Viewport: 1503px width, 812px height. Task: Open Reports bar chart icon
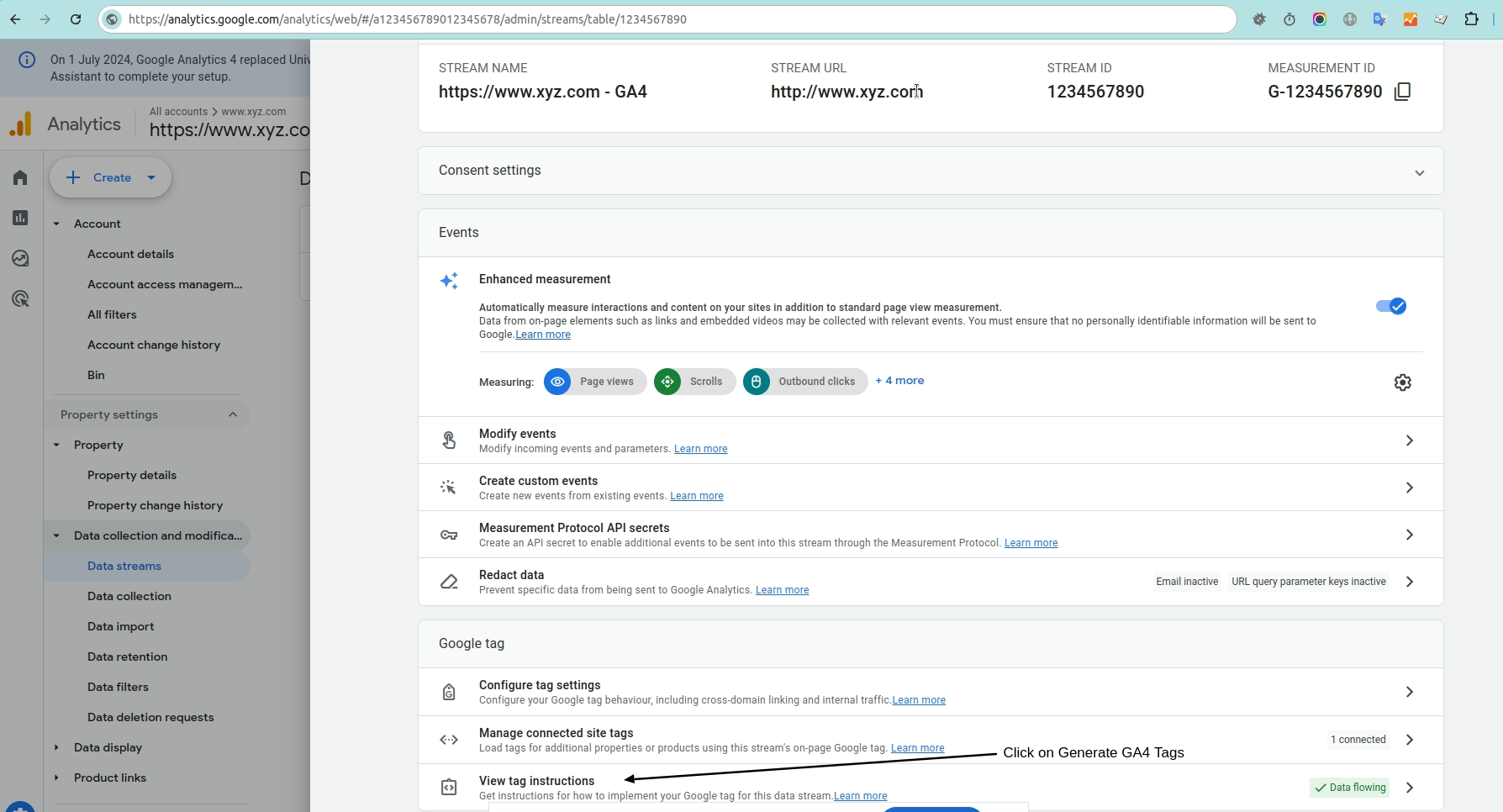pos(20,218)
